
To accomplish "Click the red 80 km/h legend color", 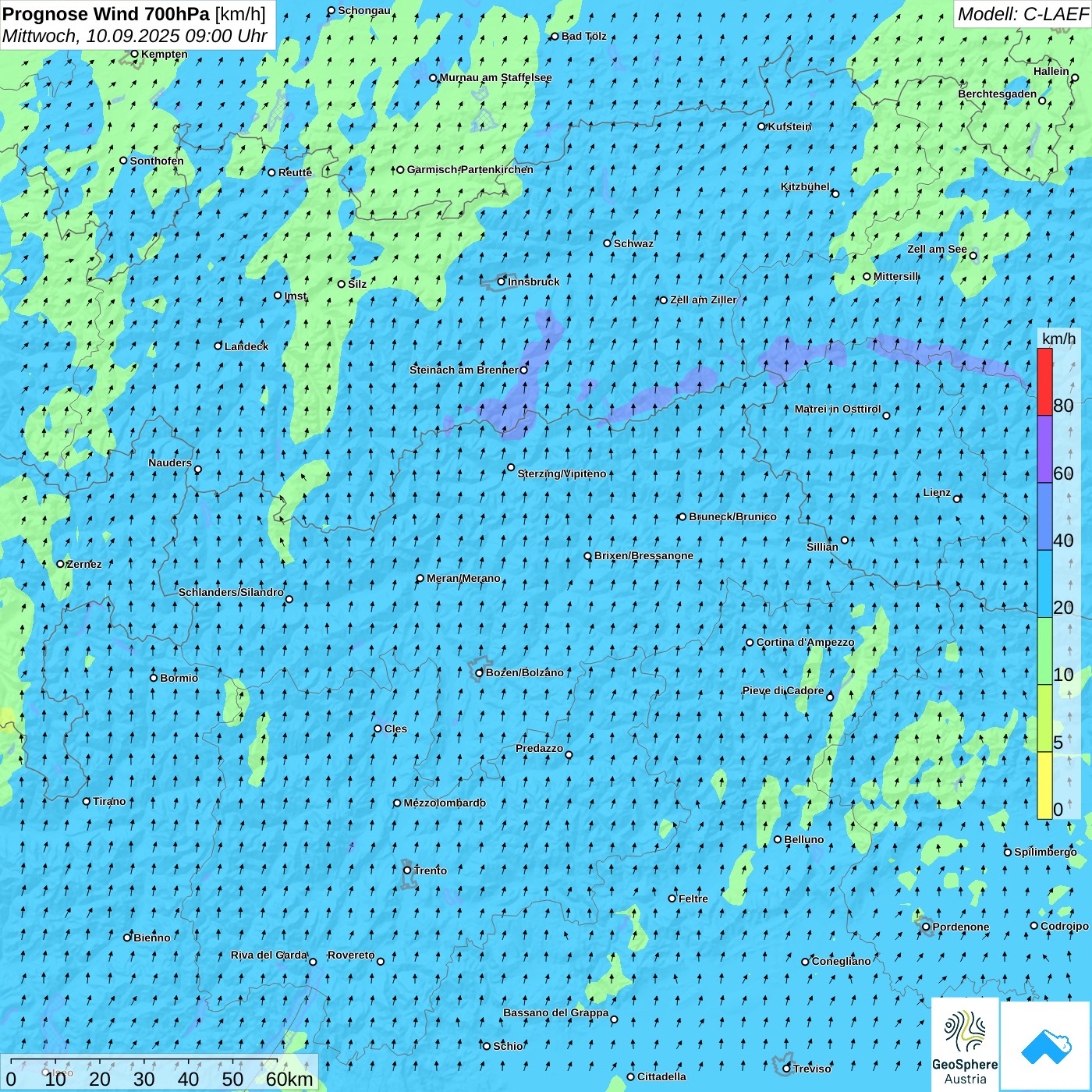I will (x=1044, y=381).
